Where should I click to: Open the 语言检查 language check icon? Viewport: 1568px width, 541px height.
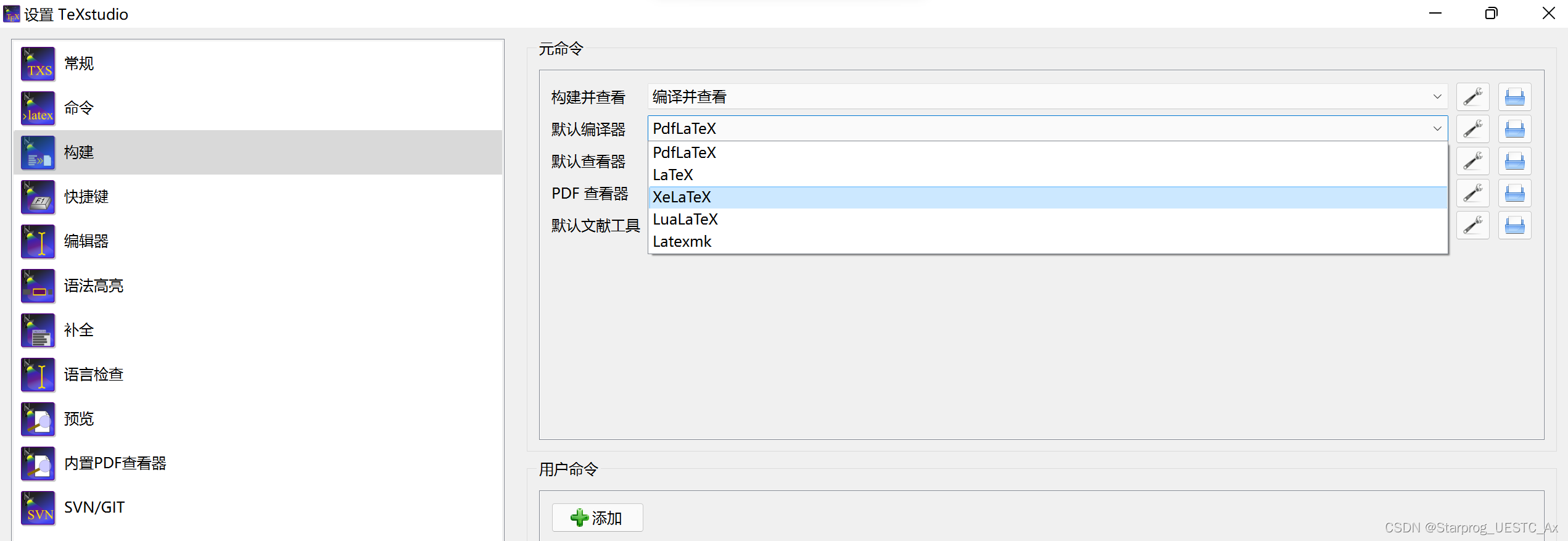(38, 374)
